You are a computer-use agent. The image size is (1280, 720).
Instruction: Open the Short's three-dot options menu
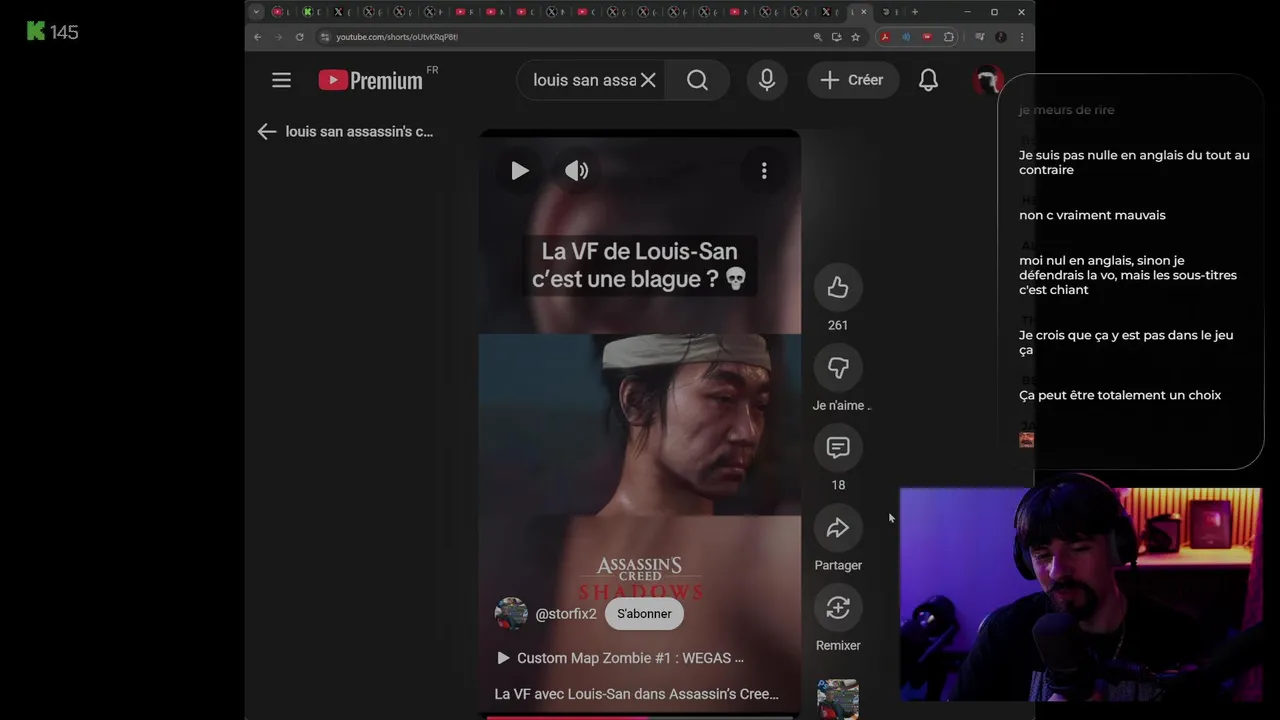[764, 171]
